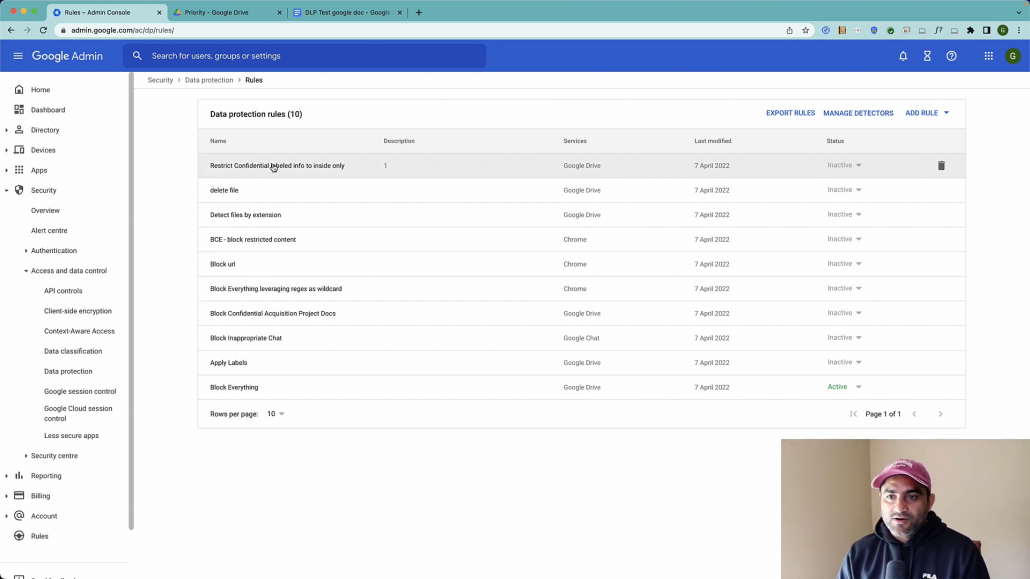Open Block Confidential Acquisition Project Docs rule
Viewport: 1030px width, 579px height.
coord(273,313)
